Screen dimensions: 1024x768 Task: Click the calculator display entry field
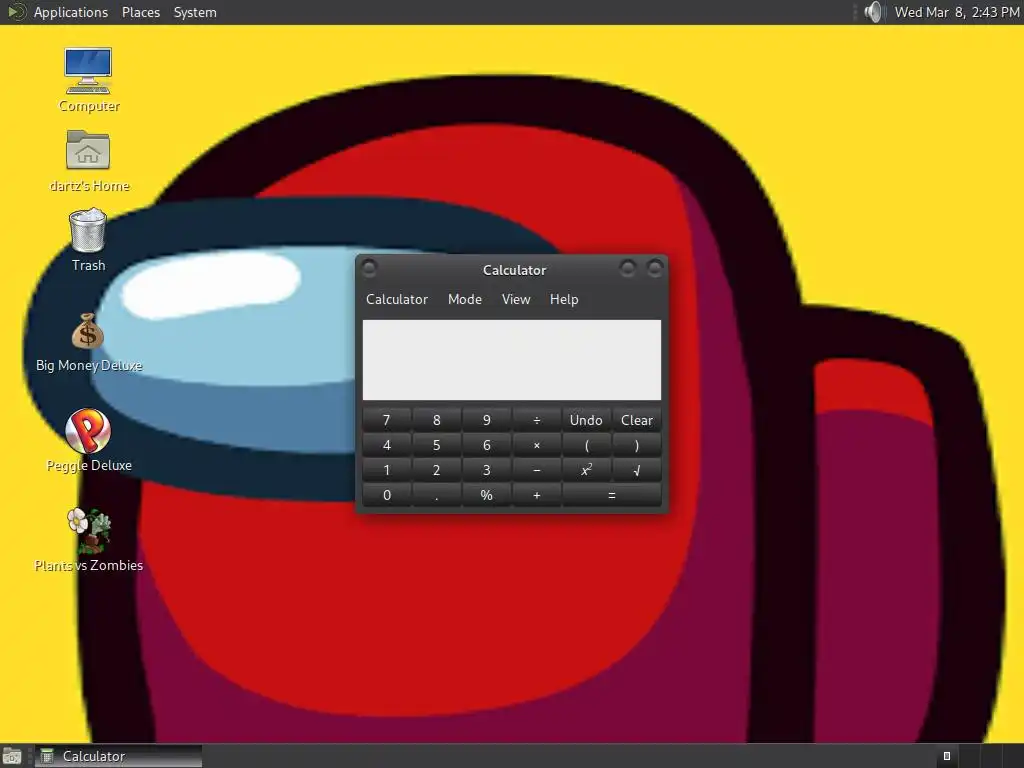pos(511,360)
